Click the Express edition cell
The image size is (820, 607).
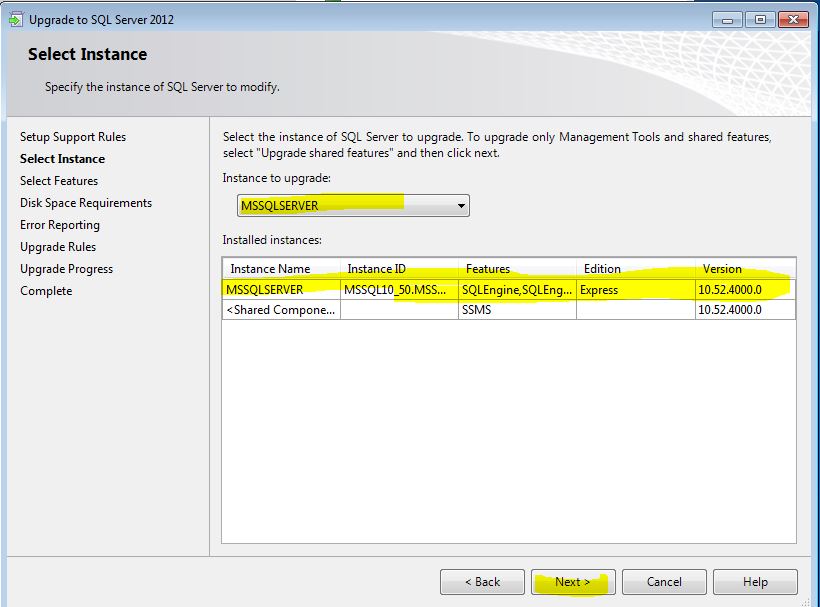pos(636,290)
